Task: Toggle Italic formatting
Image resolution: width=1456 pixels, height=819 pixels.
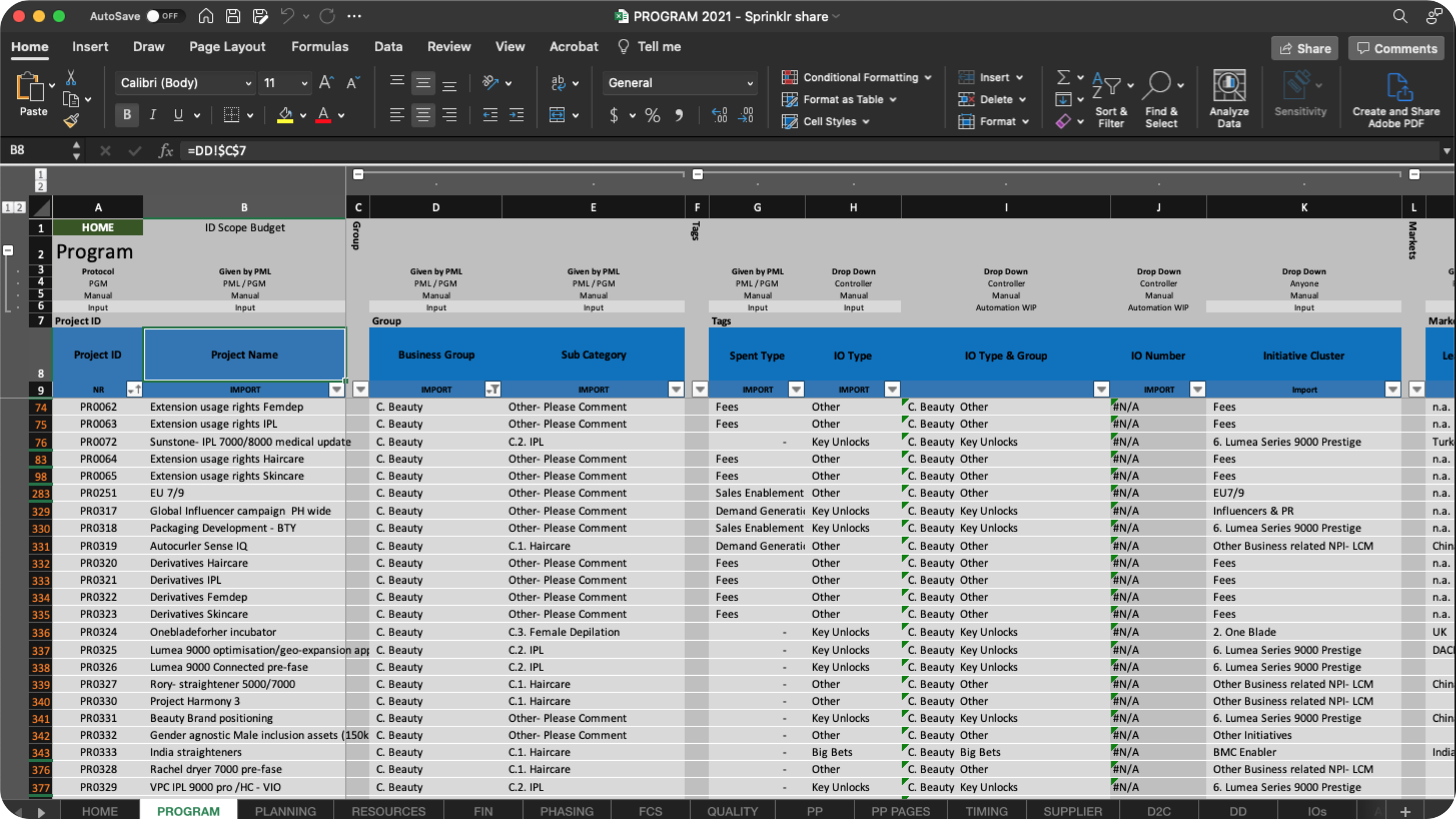Action: (x=153, y=115)
